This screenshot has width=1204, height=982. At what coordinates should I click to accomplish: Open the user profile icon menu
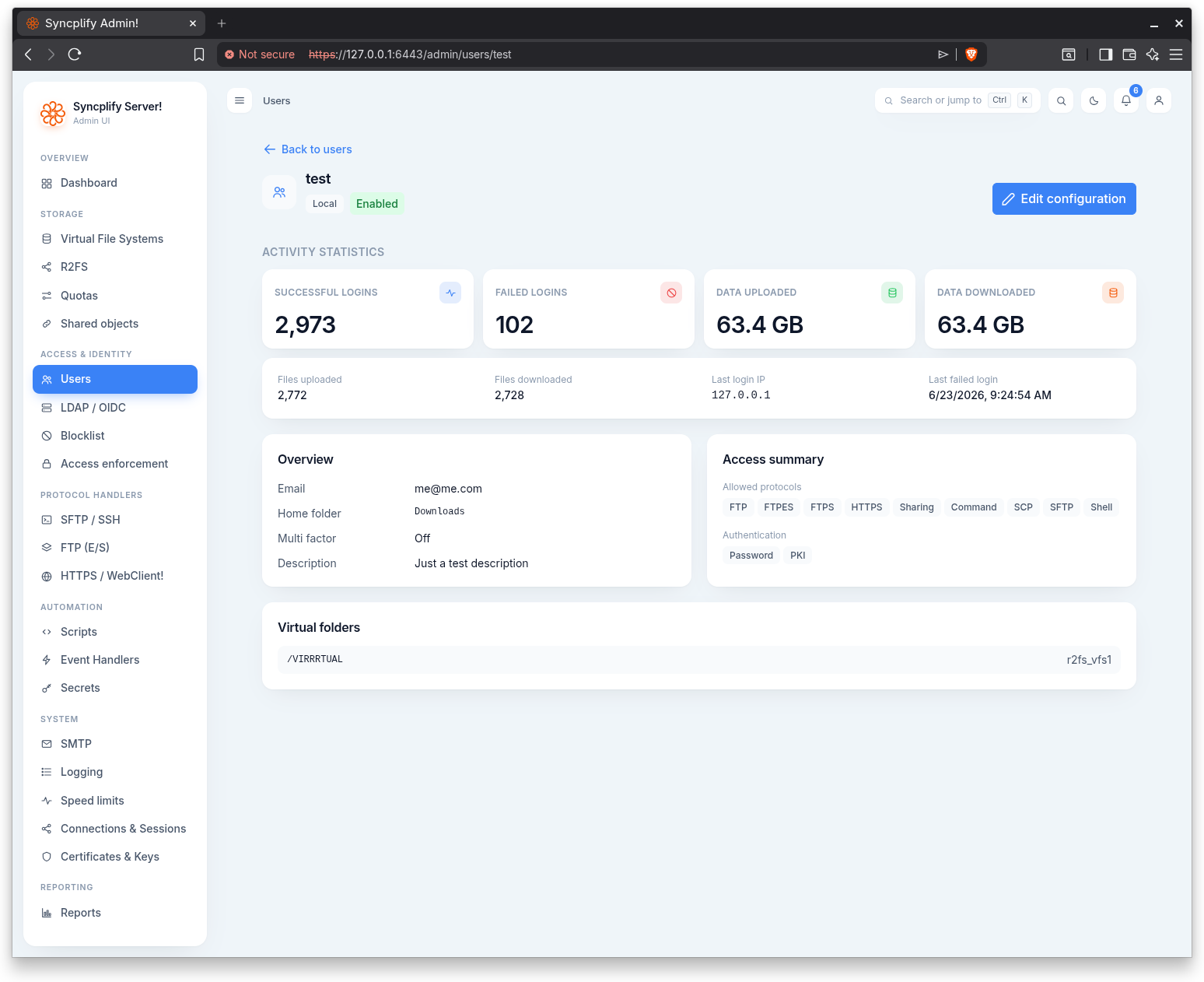(x=1159, y=100)
